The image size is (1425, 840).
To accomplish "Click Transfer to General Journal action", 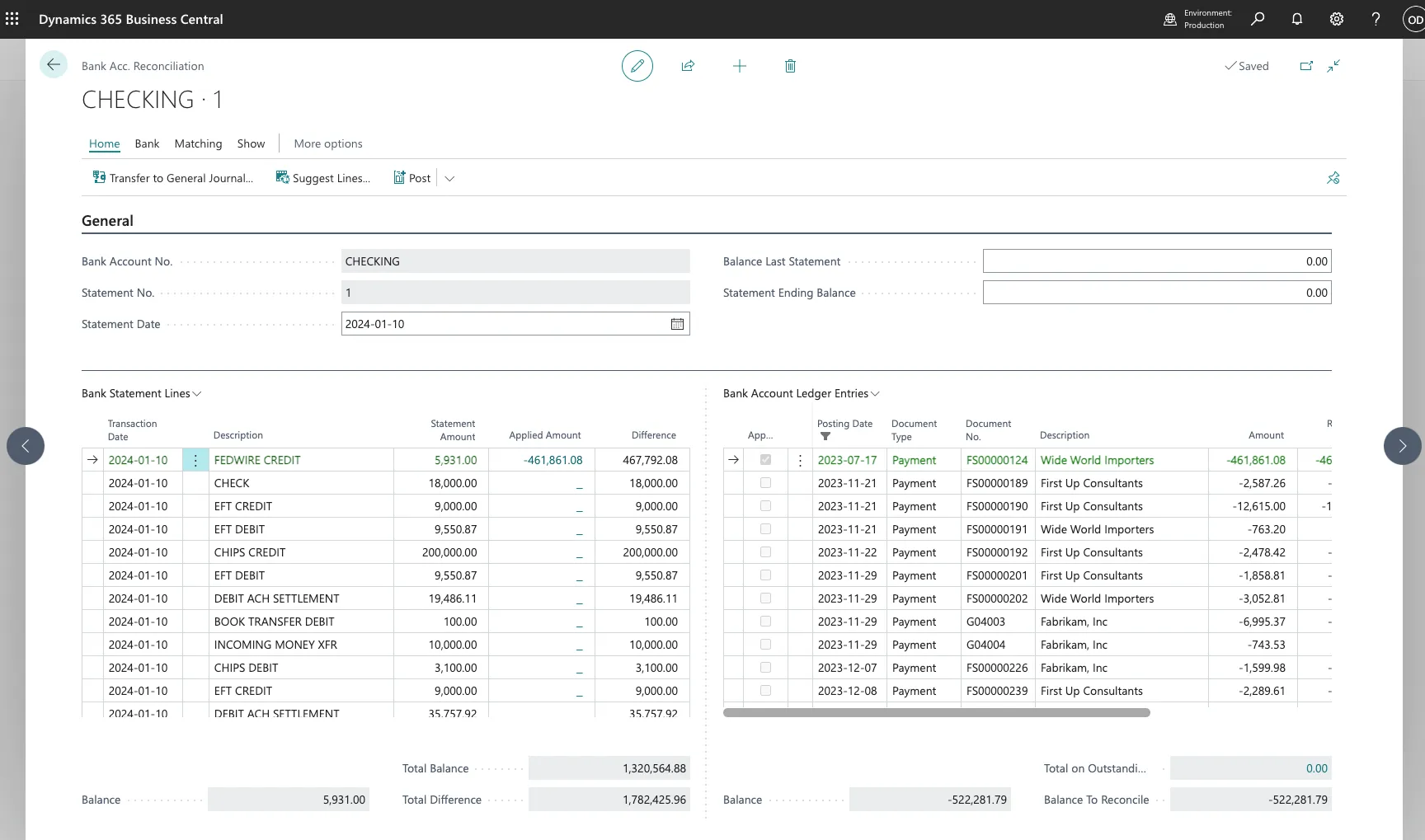I will click(x=173, y=178).
